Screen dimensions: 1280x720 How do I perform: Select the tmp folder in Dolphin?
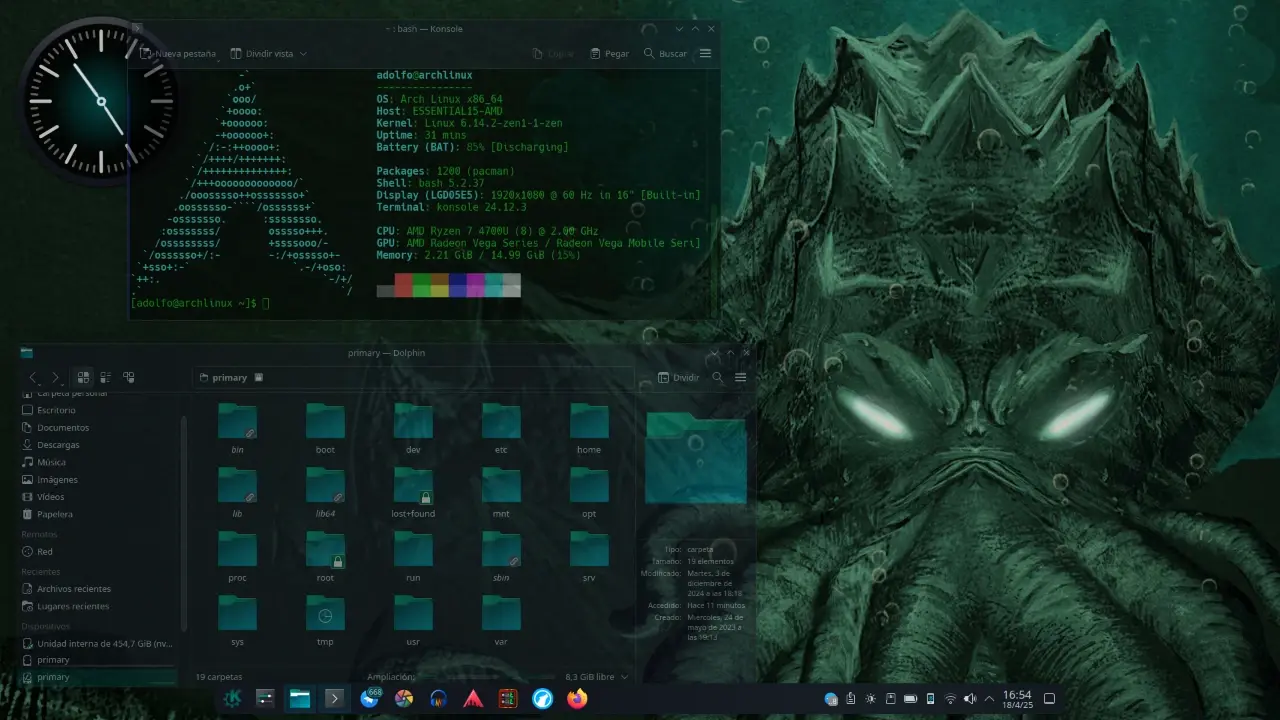point(325,621)
